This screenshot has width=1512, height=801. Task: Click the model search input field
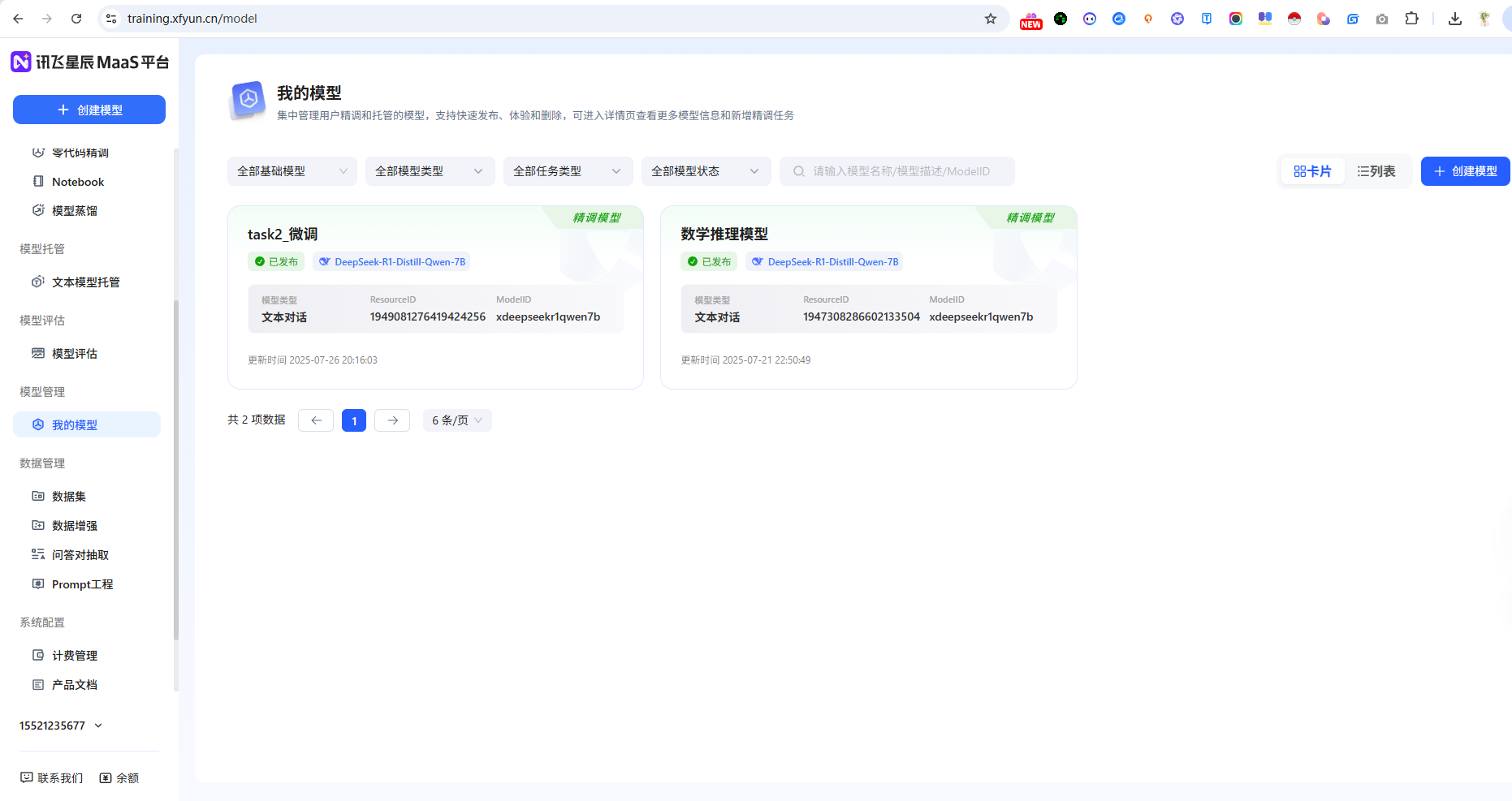pos(897,171)
